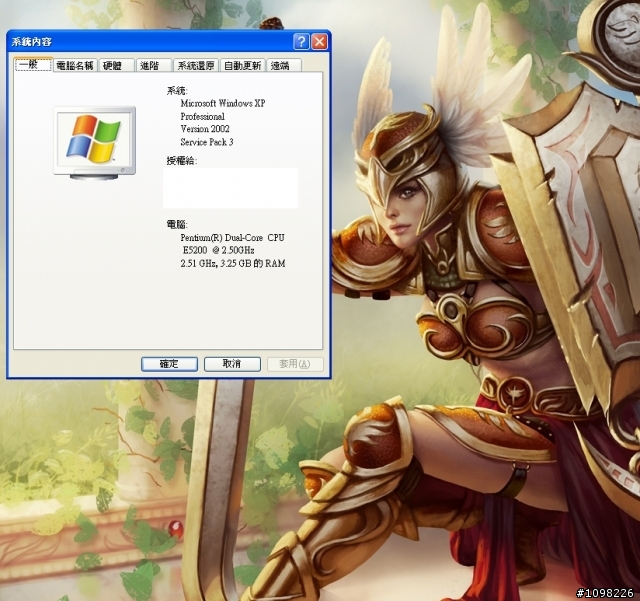Open the 系統還原 tab
The image size is (640, 601).
196,65
